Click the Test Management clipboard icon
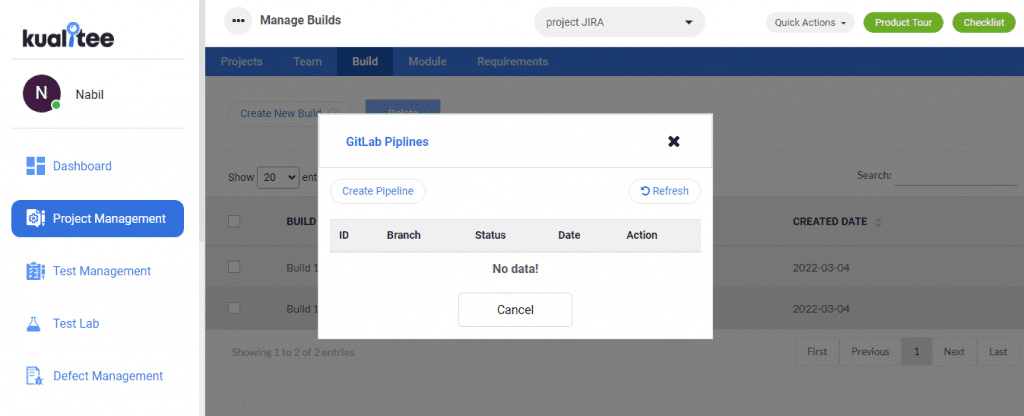Screen dimensions: 1024x416 coord(35,271)
